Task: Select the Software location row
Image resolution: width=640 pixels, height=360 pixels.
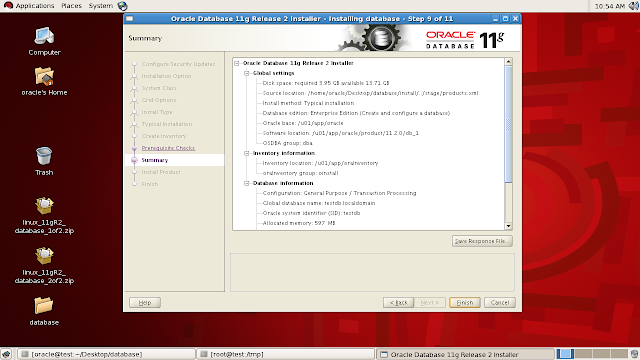Action: click(x=340, y=133)
